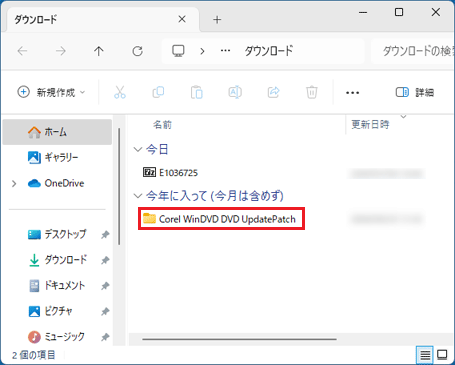The height and width of the screenshot is (365, 455).
Task: Sort by the 名前 column header
Action: coord(162,125)
